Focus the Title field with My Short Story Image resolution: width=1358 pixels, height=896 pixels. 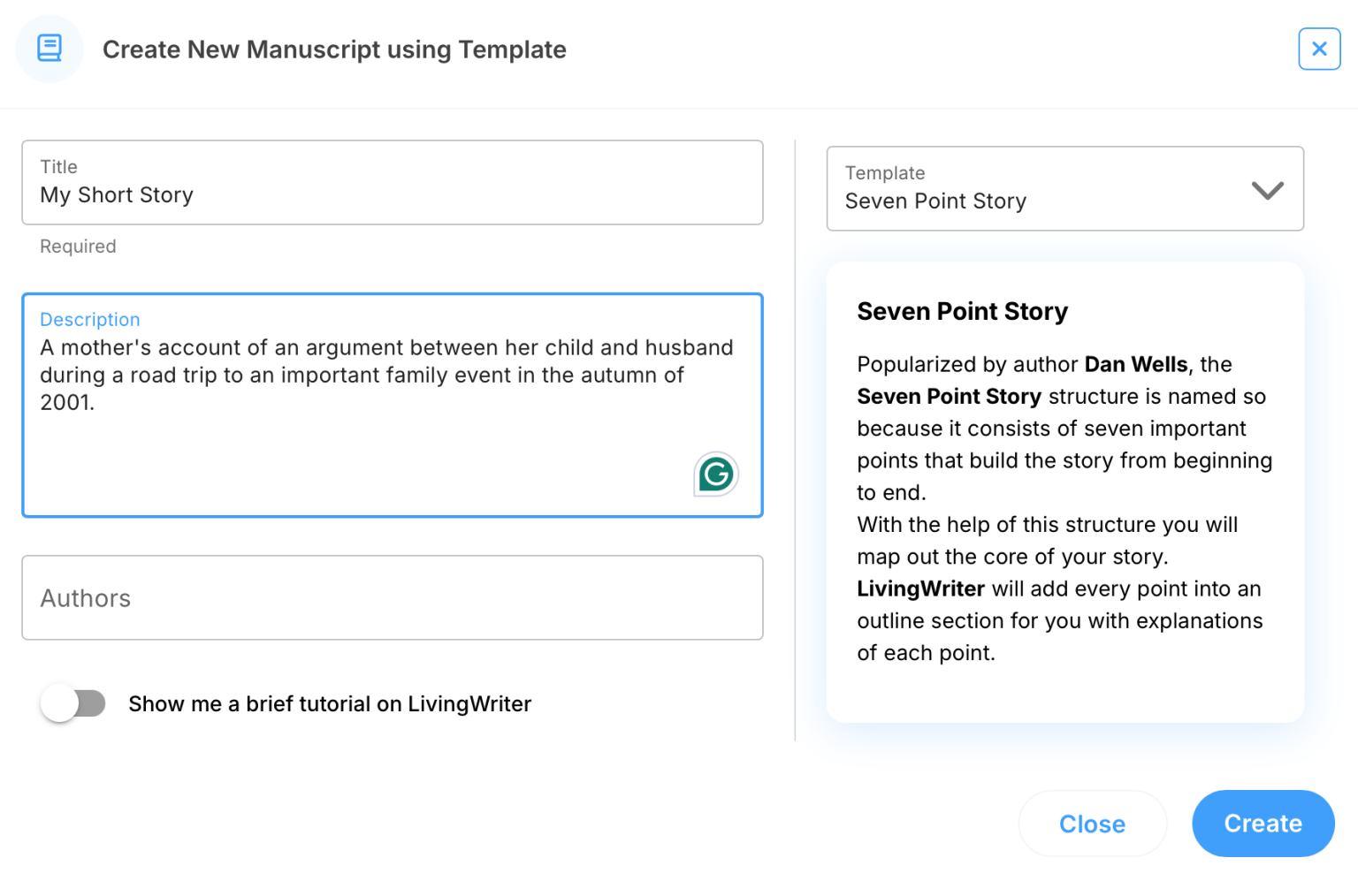pyautogui.click(x=392, y=195)
